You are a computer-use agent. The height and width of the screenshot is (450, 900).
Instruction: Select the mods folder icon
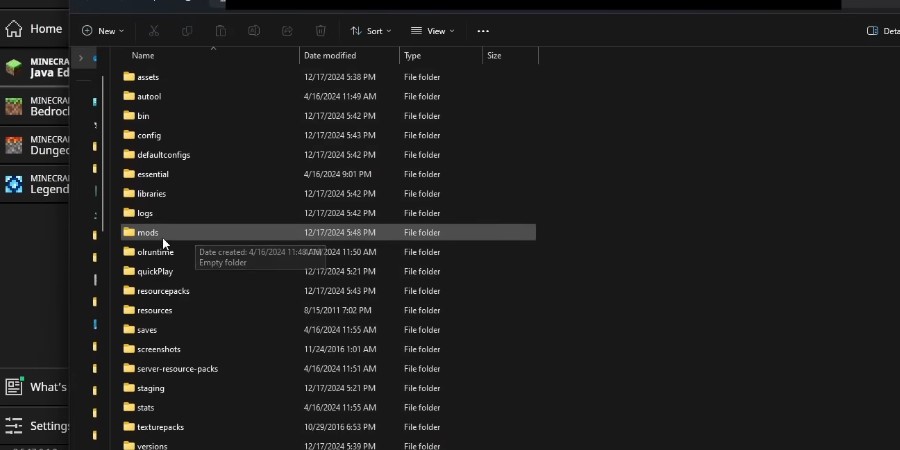coord(129,232)
